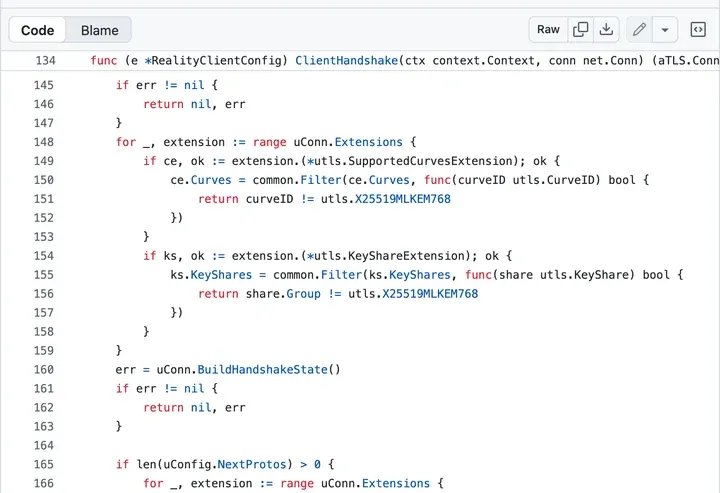Select line number 145
The image size is (720, 493).
(44, 85)
